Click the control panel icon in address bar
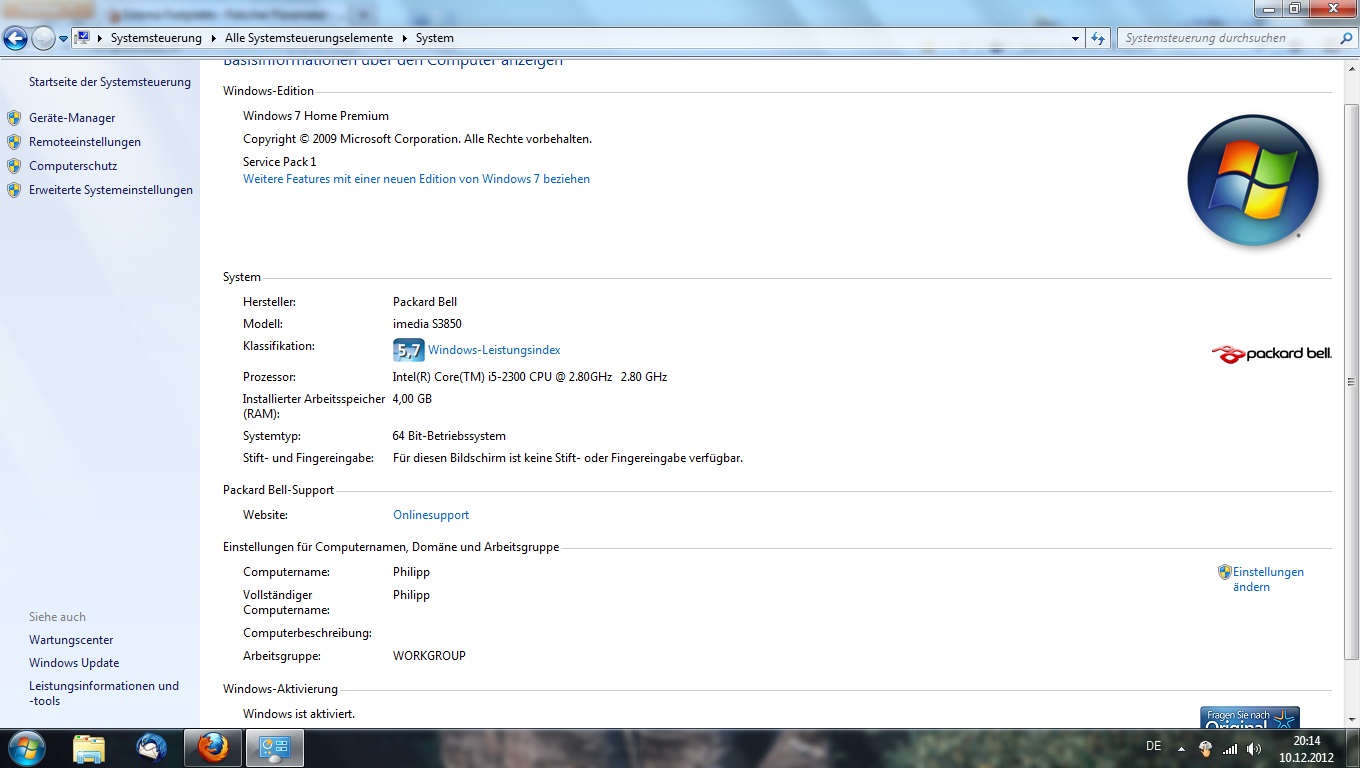The image size is (1360, 768). click(84, 38)
